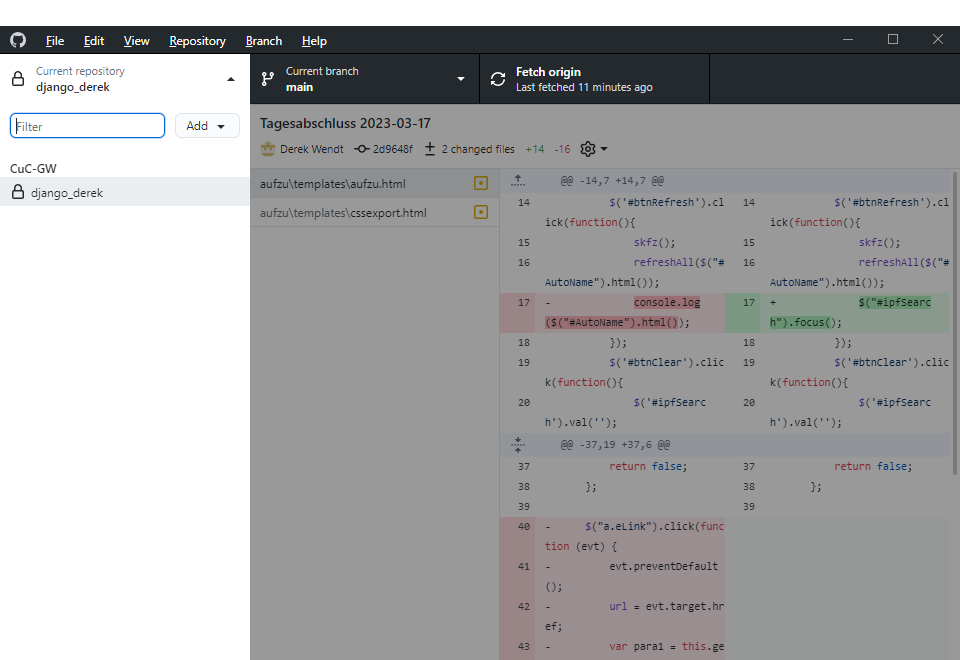Click the git branch icon
Screen dimensions: 960x660
[x=268, y=79]
